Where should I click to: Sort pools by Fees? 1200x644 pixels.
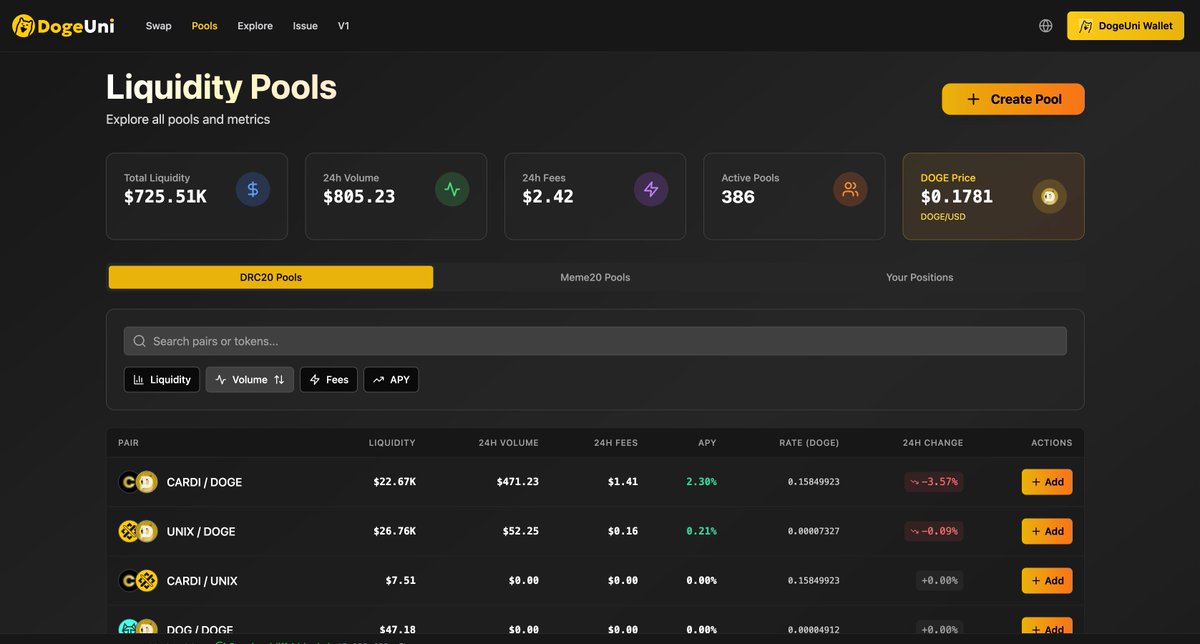click(x=329, y=380)
